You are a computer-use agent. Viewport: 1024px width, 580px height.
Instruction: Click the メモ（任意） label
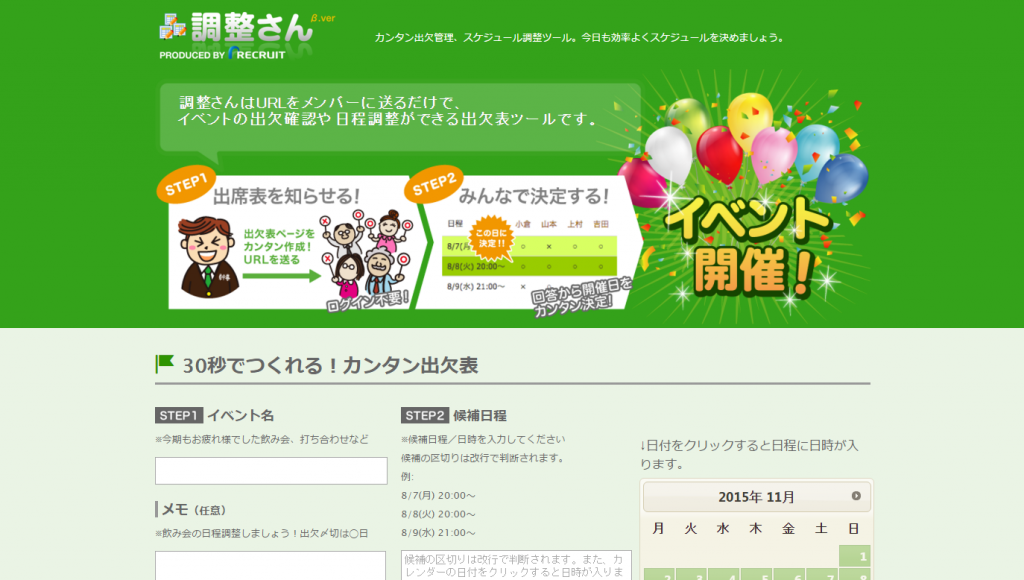click(193, 509)
